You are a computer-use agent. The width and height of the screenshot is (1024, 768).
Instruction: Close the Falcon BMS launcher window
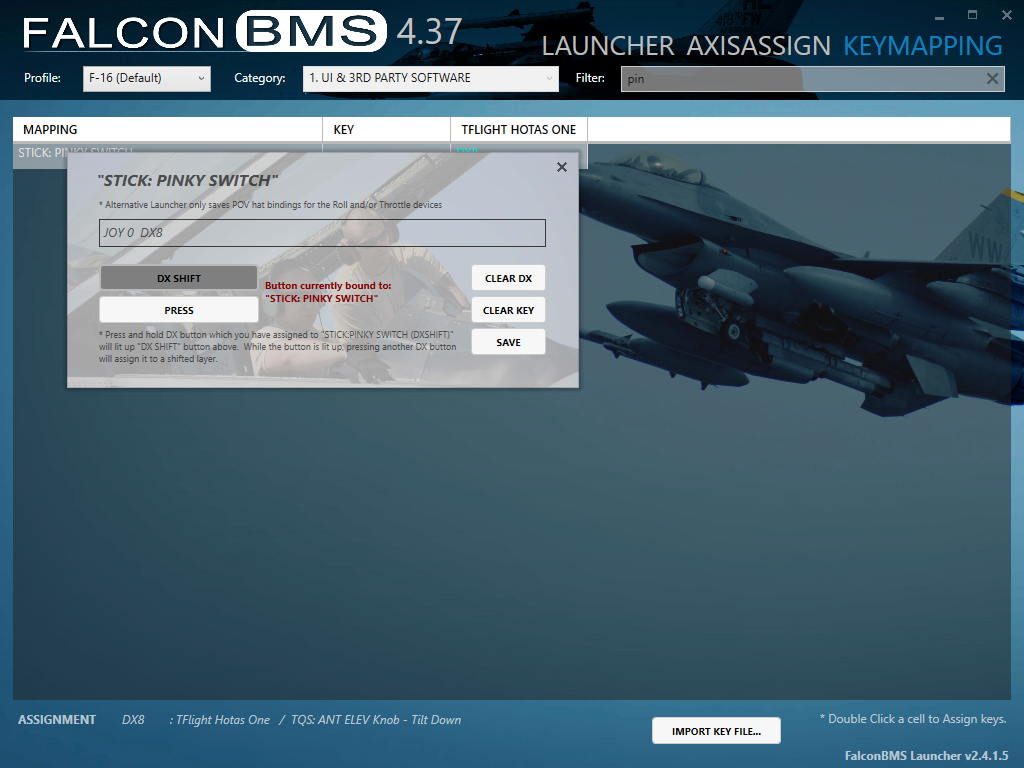pos(1006,15)
